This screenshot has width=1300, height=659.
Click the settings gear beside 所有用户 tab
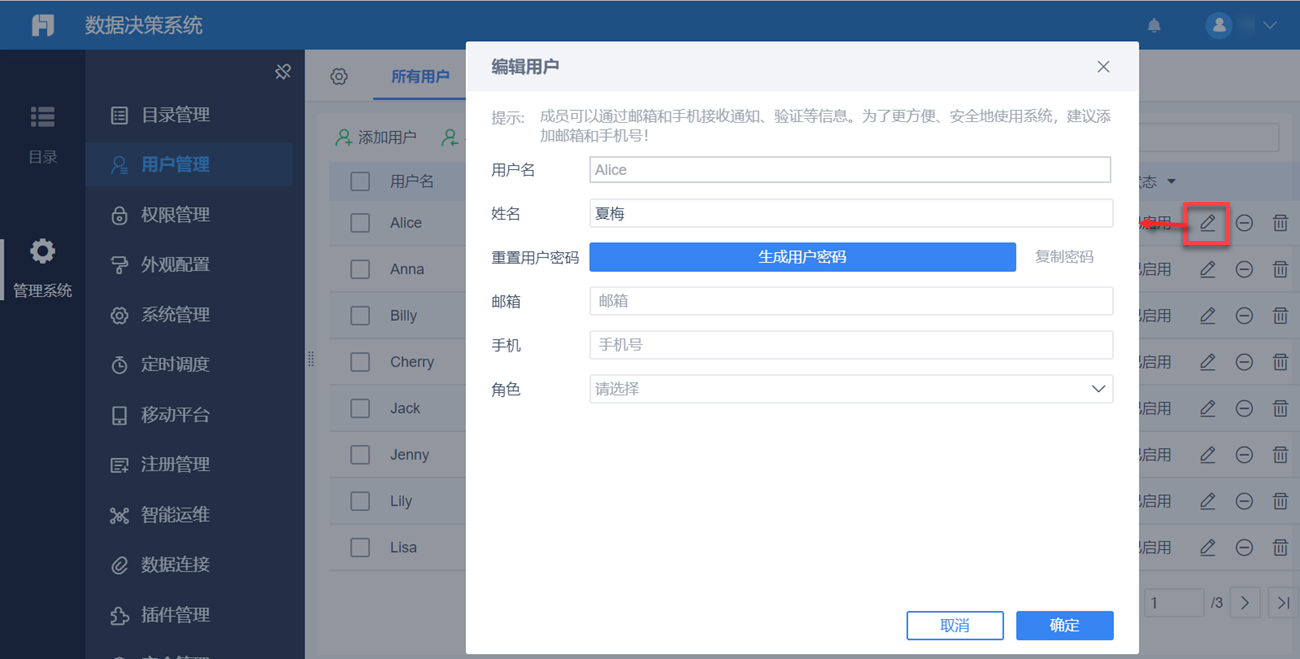[339, 77]
